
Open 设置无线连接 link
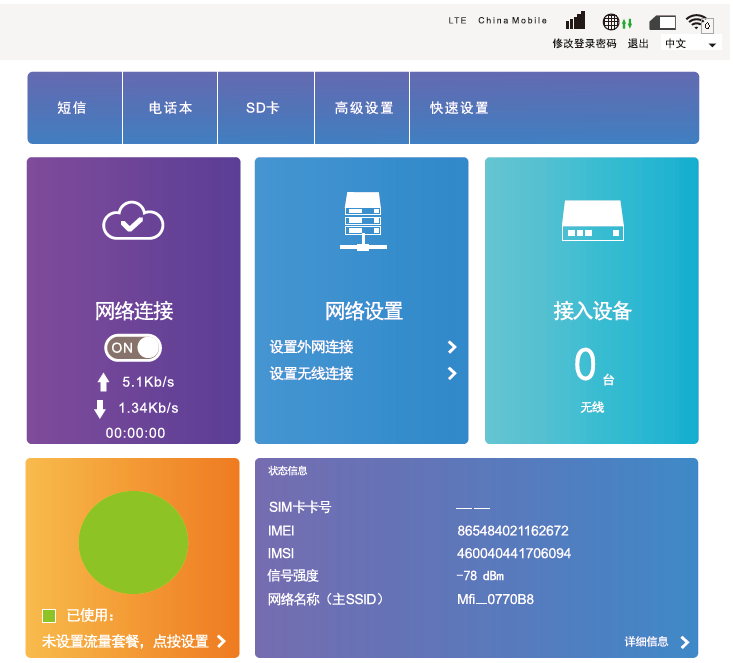click(x=311, y=373)
